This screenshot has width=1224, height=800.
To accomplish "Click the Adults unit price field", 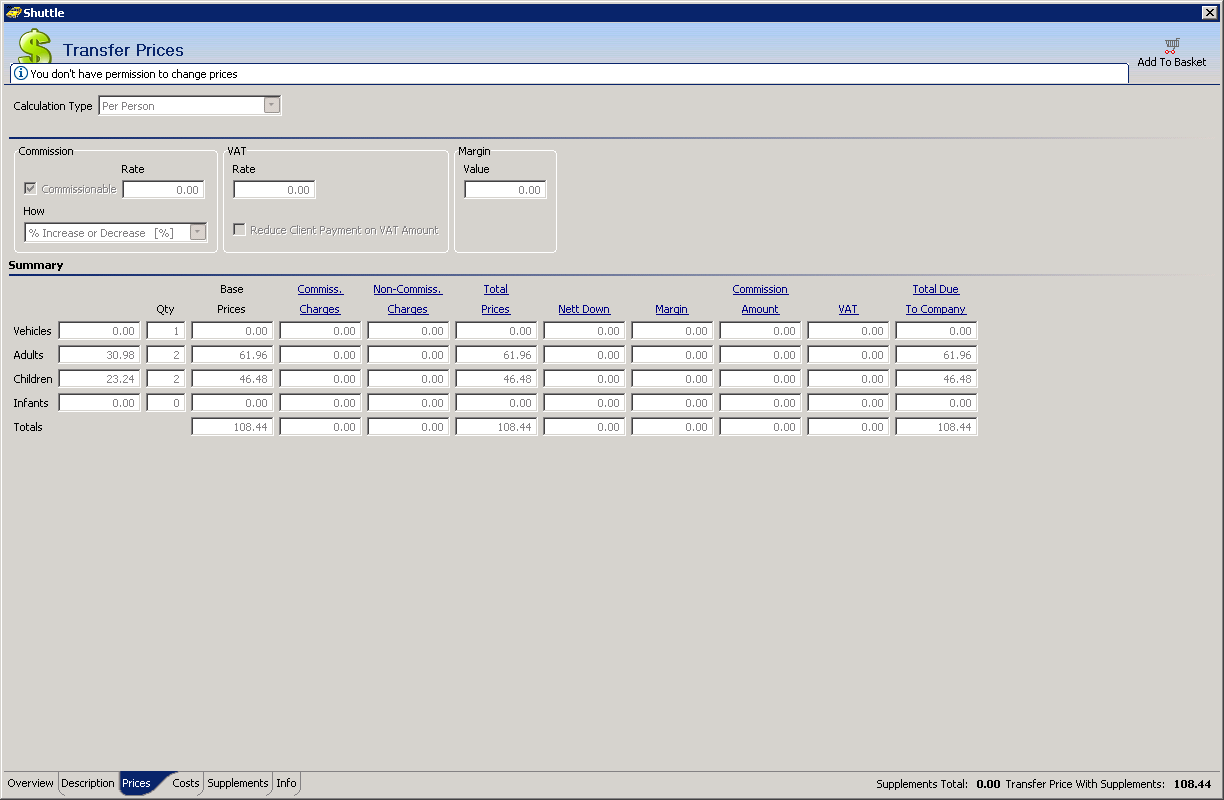I will tap(99, 355).
